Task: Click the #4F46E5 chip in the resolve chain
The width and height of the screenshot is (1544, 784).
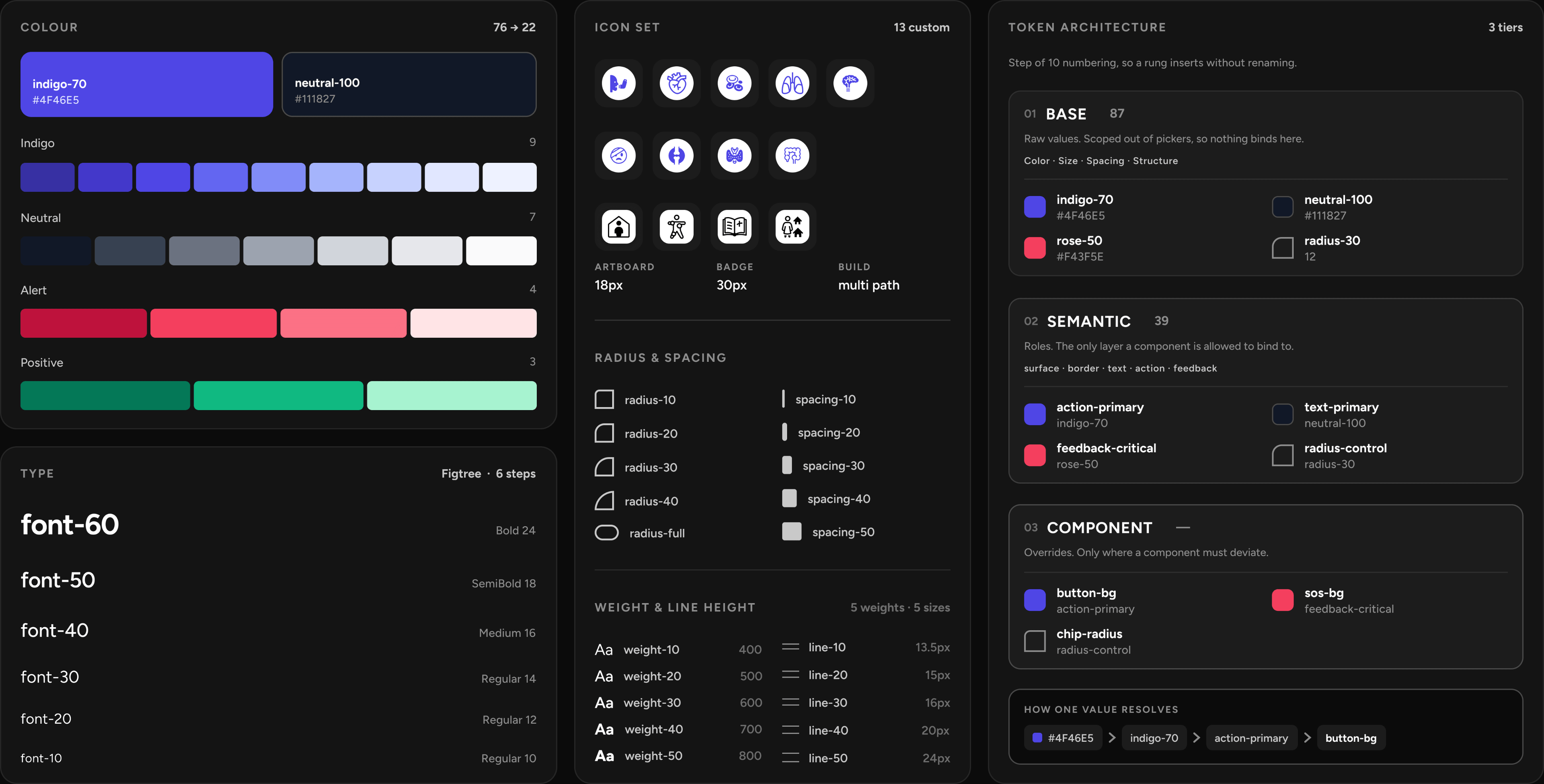Action: pos(1063,738)
